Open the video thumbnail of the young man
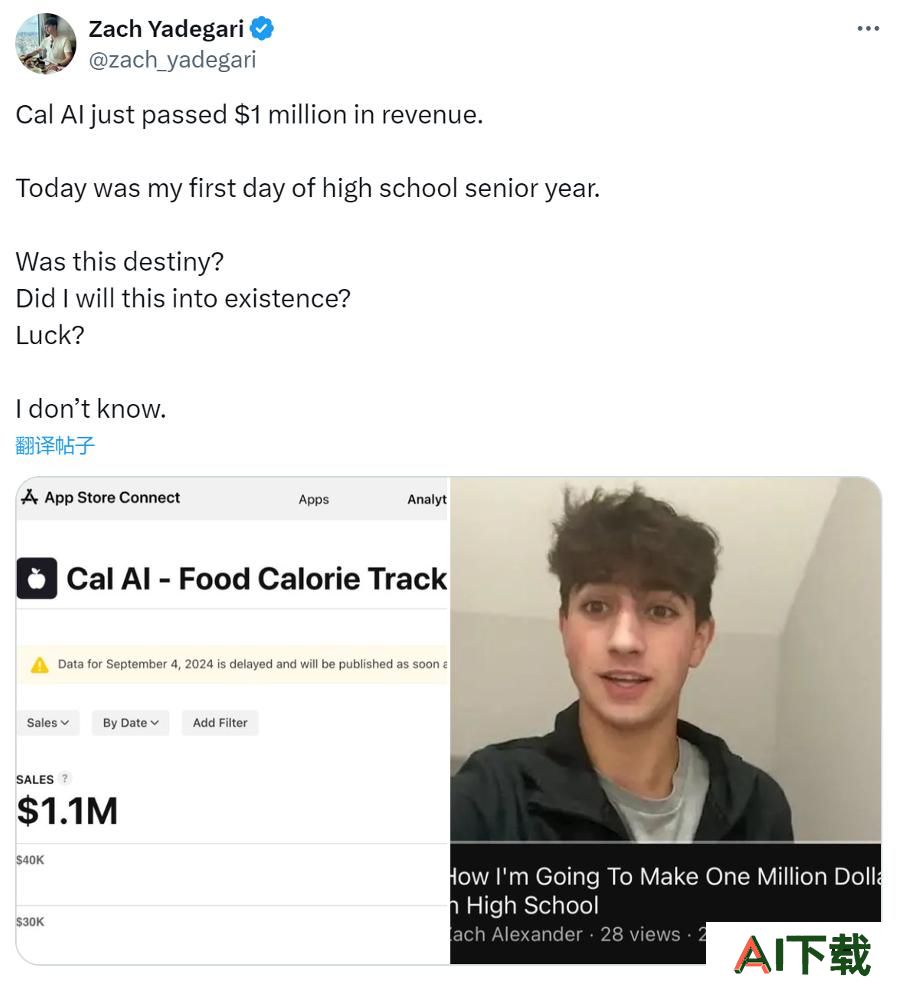The width and height of the screenshot is (906, 982). click(666, 659)
